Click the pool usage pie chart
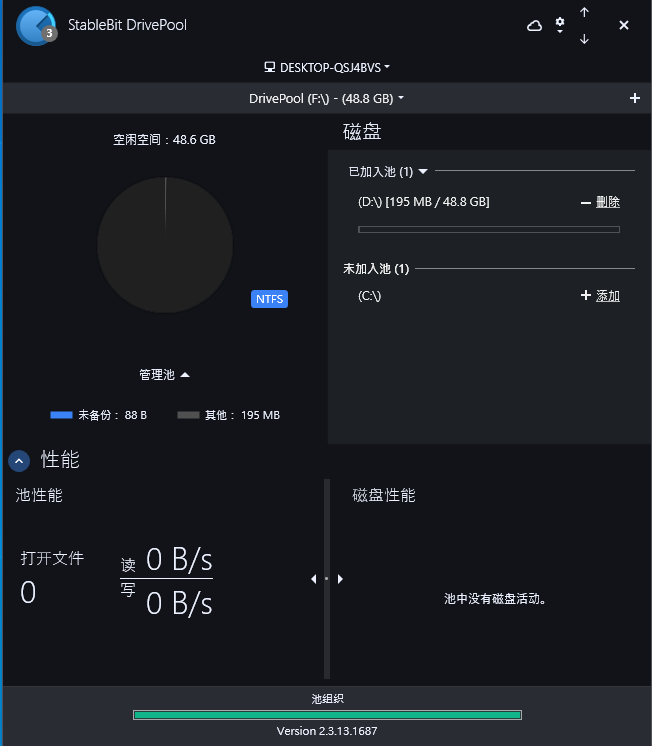This screenshot has width=652, height=746. point(165,245)
